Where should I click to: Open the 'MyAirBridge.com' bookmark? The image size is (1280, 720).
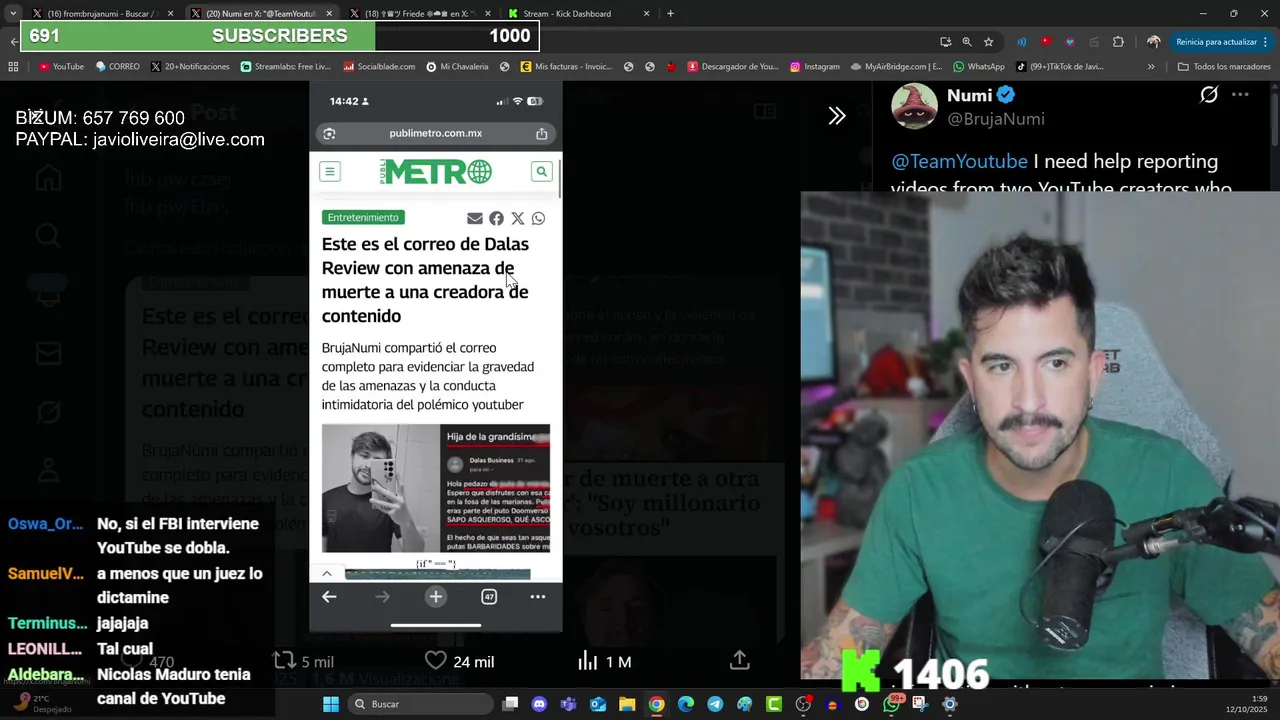(x=897, y=67)
